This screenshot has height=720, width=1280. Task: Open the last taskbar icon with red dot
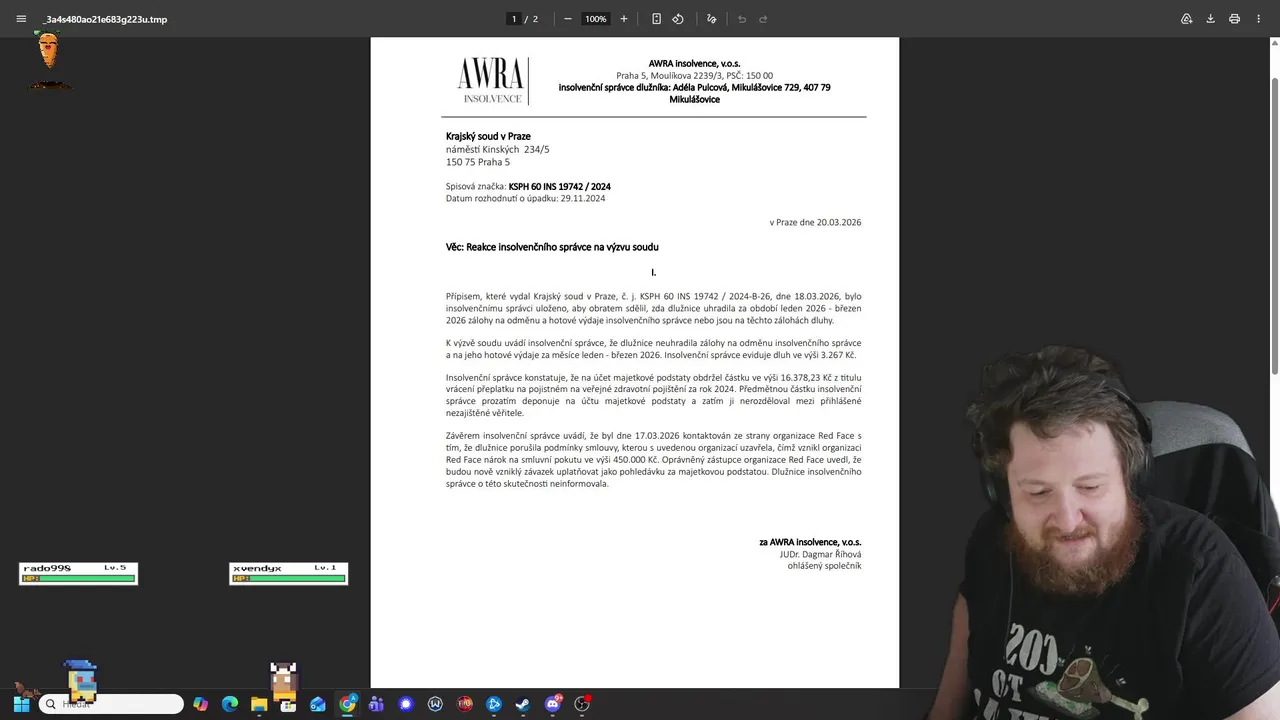tap(582, 704)
